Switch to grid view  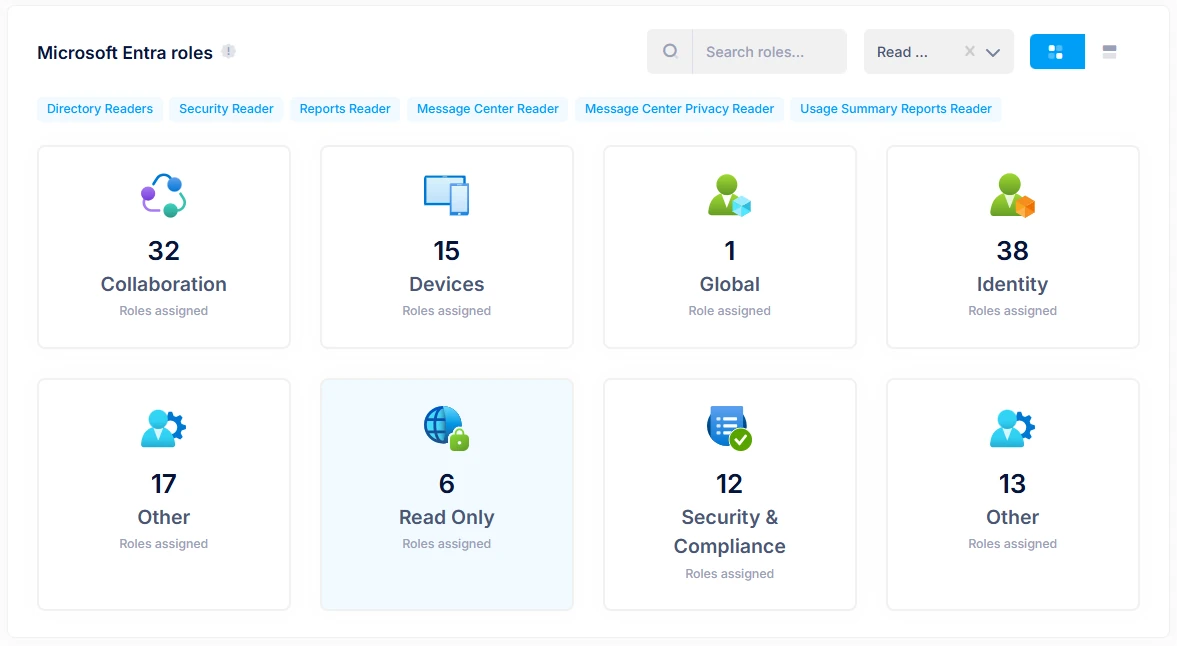click(1057, 52)
